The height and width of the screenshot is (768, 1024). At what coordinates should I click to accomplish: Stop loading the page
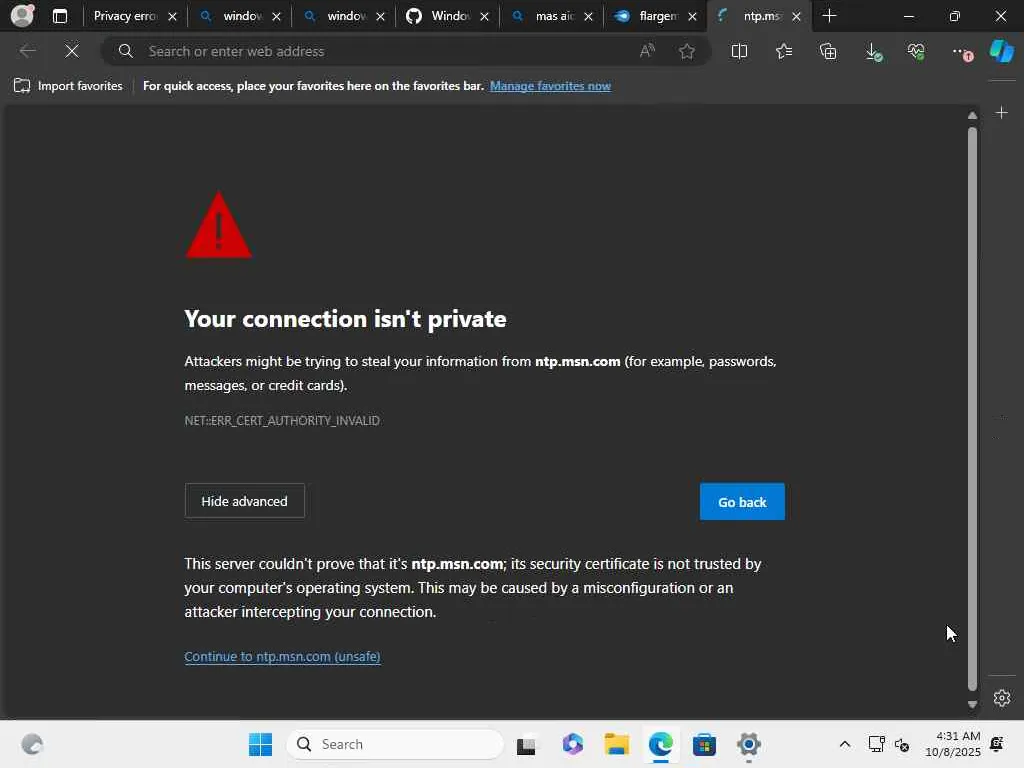[72, 51]
